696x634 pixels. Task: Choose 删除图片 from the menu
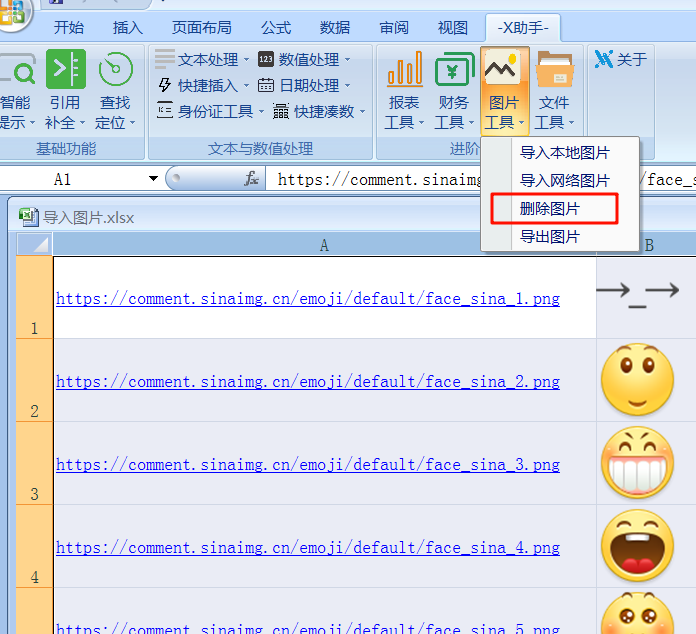[x=550, y=208]
